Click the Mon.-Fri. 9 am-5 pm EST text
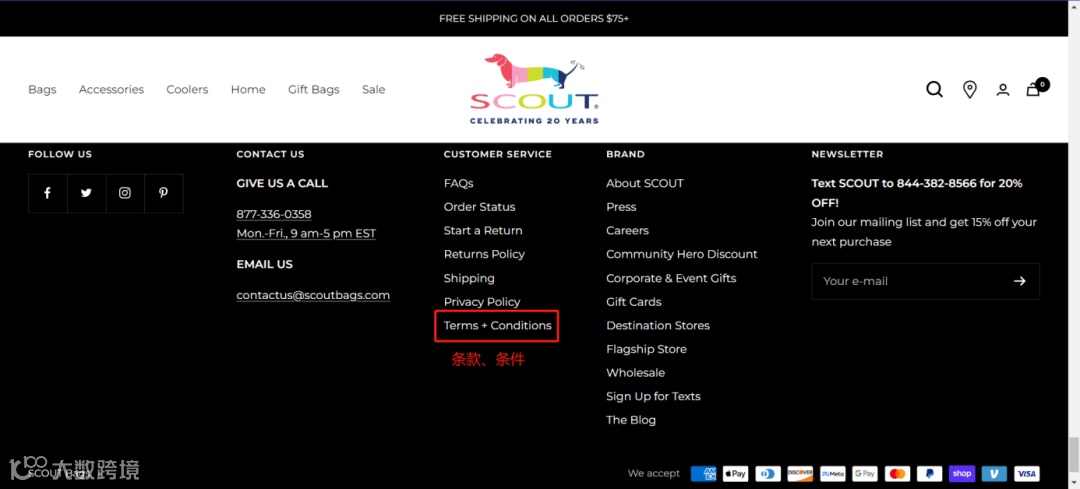1080x489 pixels. [306, 233]
